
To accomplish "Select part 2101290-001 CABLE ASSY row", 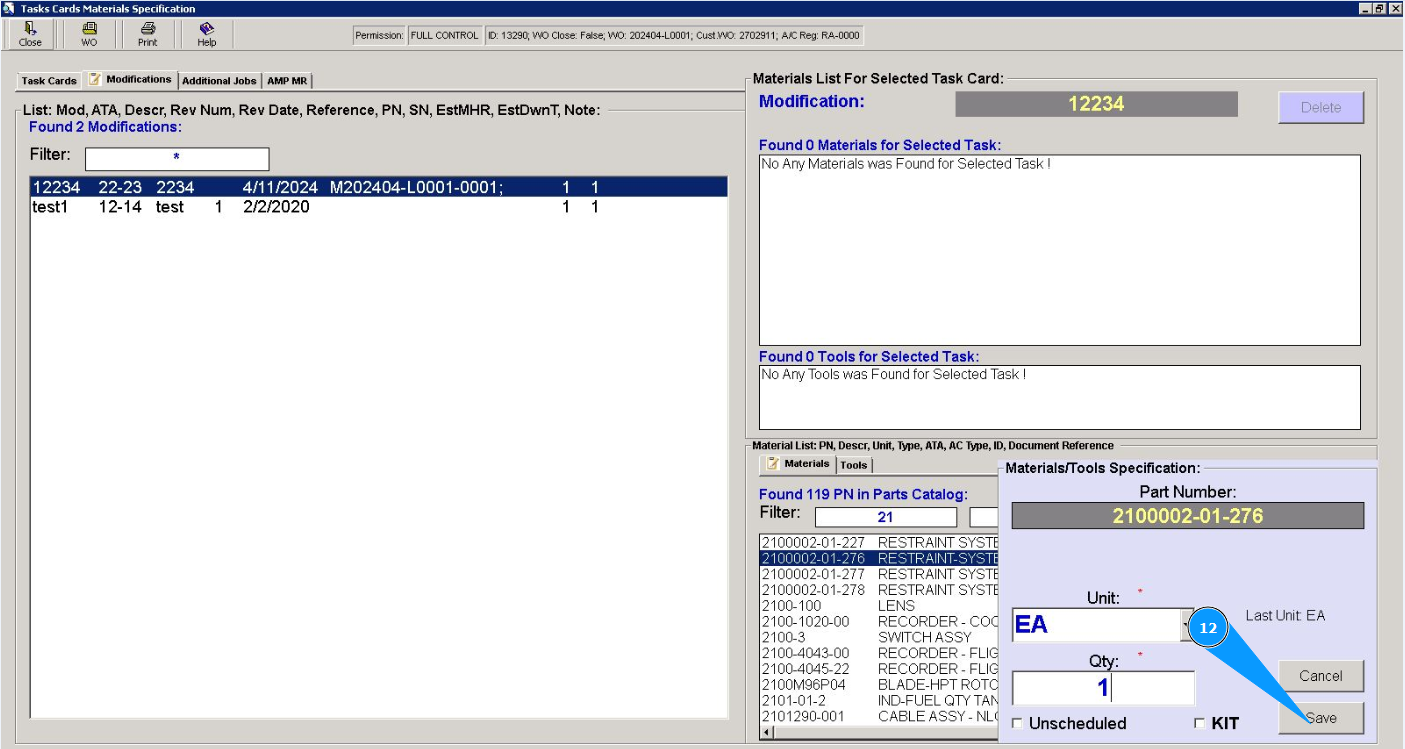I will click(x=879, y=717).
